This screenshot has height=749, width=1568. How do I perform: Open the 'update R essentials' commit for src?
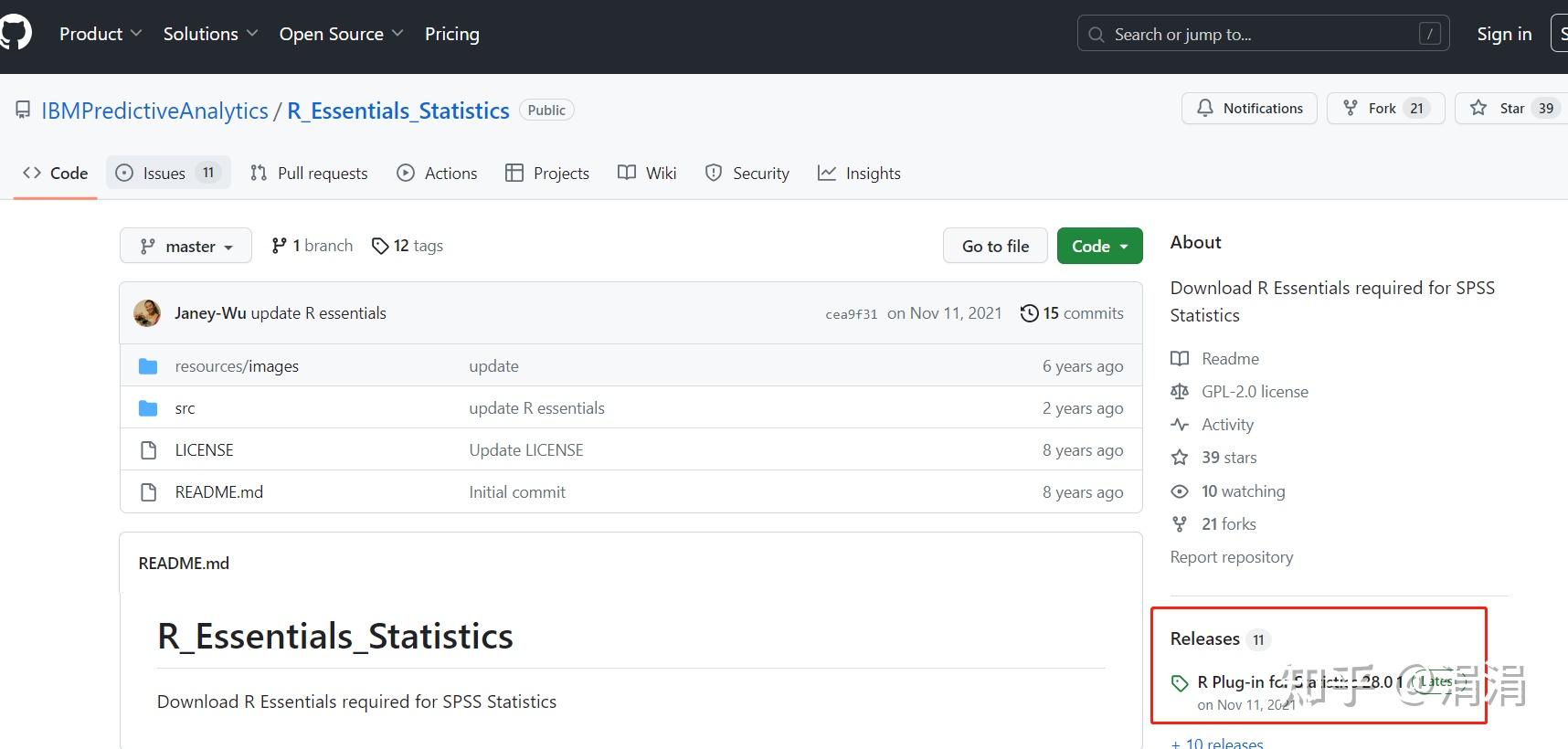click(537, 408)
